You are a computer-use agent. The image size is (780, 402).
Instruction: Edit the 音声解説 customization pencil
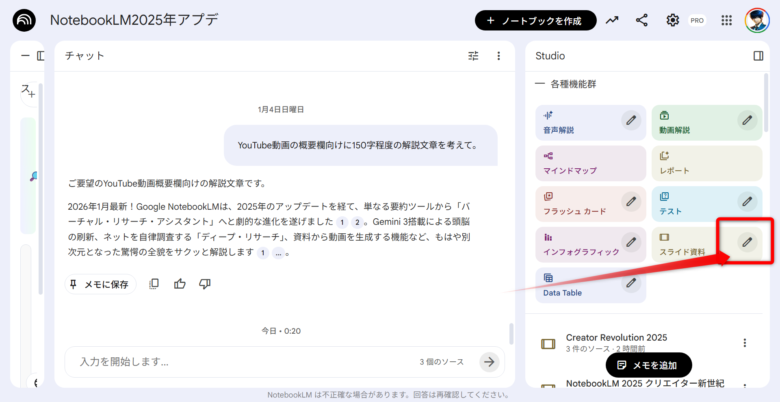[x=630, y=120]
